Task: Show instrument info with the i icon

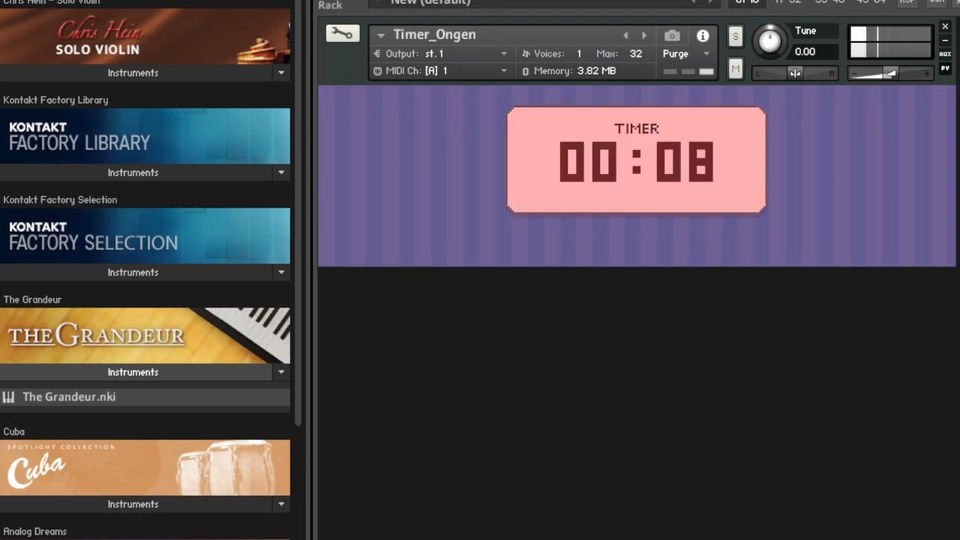Action: click(702, 36)
